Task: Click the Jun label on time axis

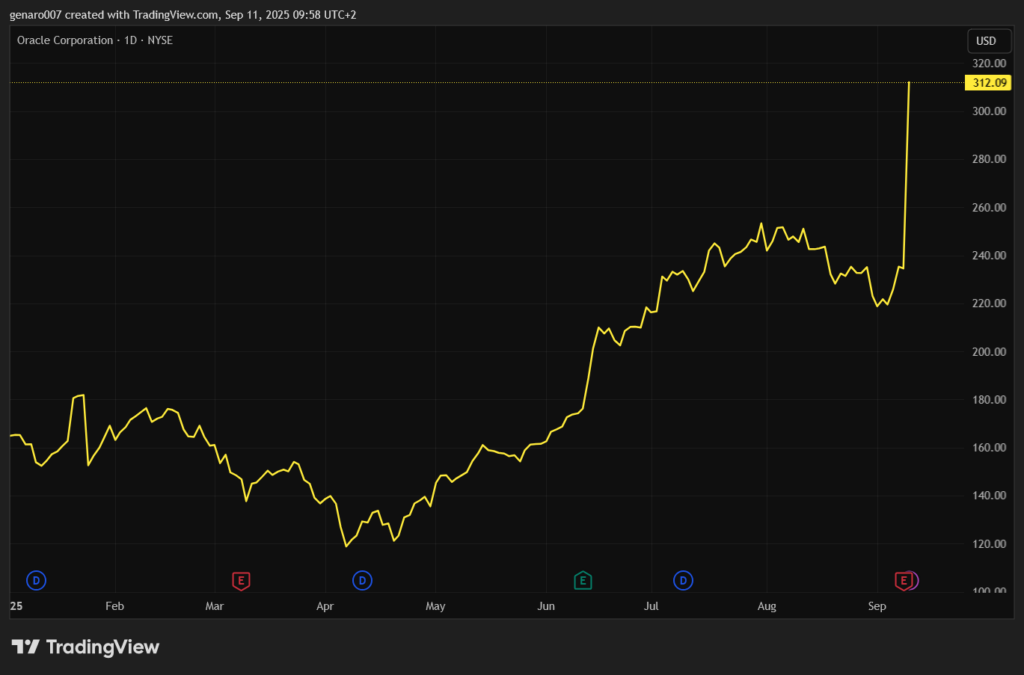Action: pos(546,606)
